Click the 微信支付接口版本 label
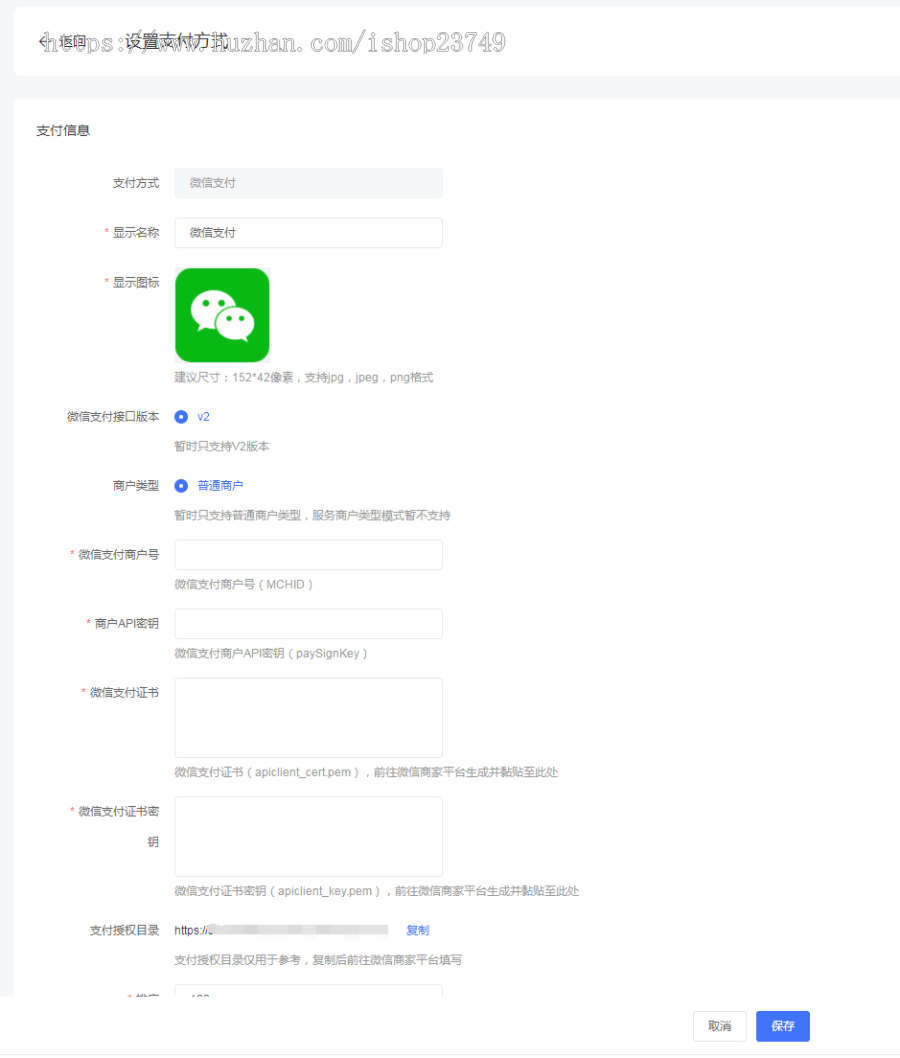 point(113,417)
